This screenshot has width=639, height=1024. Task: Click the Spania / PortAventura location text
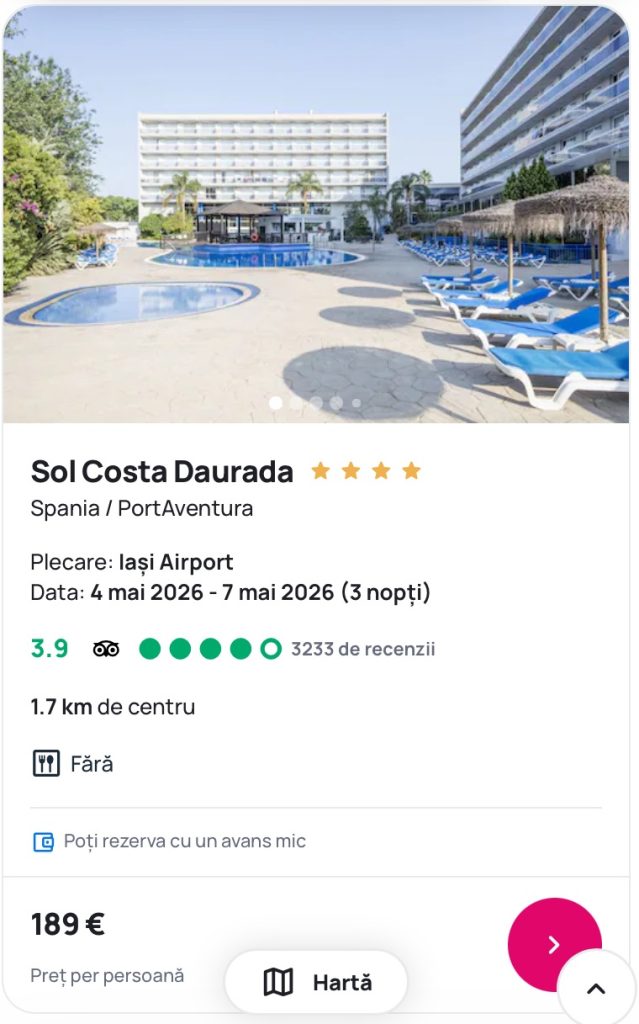click(x=141, y=508)
